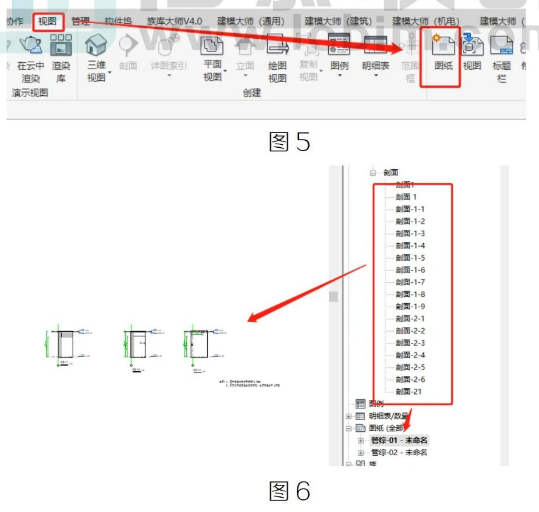Screen dimensions: 539x512
Task: Select 剖面-2-6 view in the tree
Action: (x=410, y=379)
